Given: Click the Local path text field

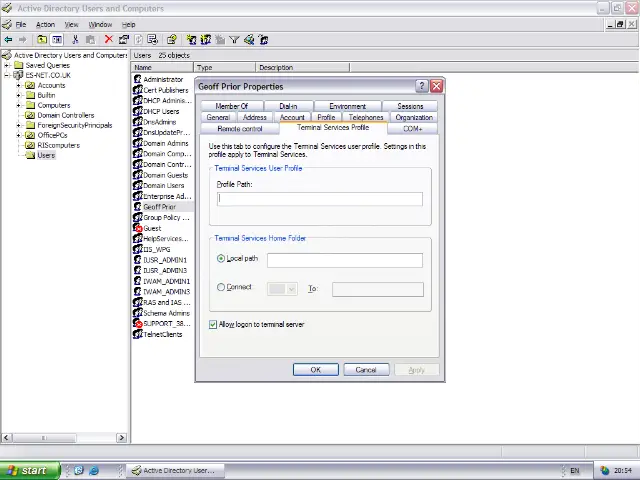Looking at the screenshot, I should click(x=345, y=260).
